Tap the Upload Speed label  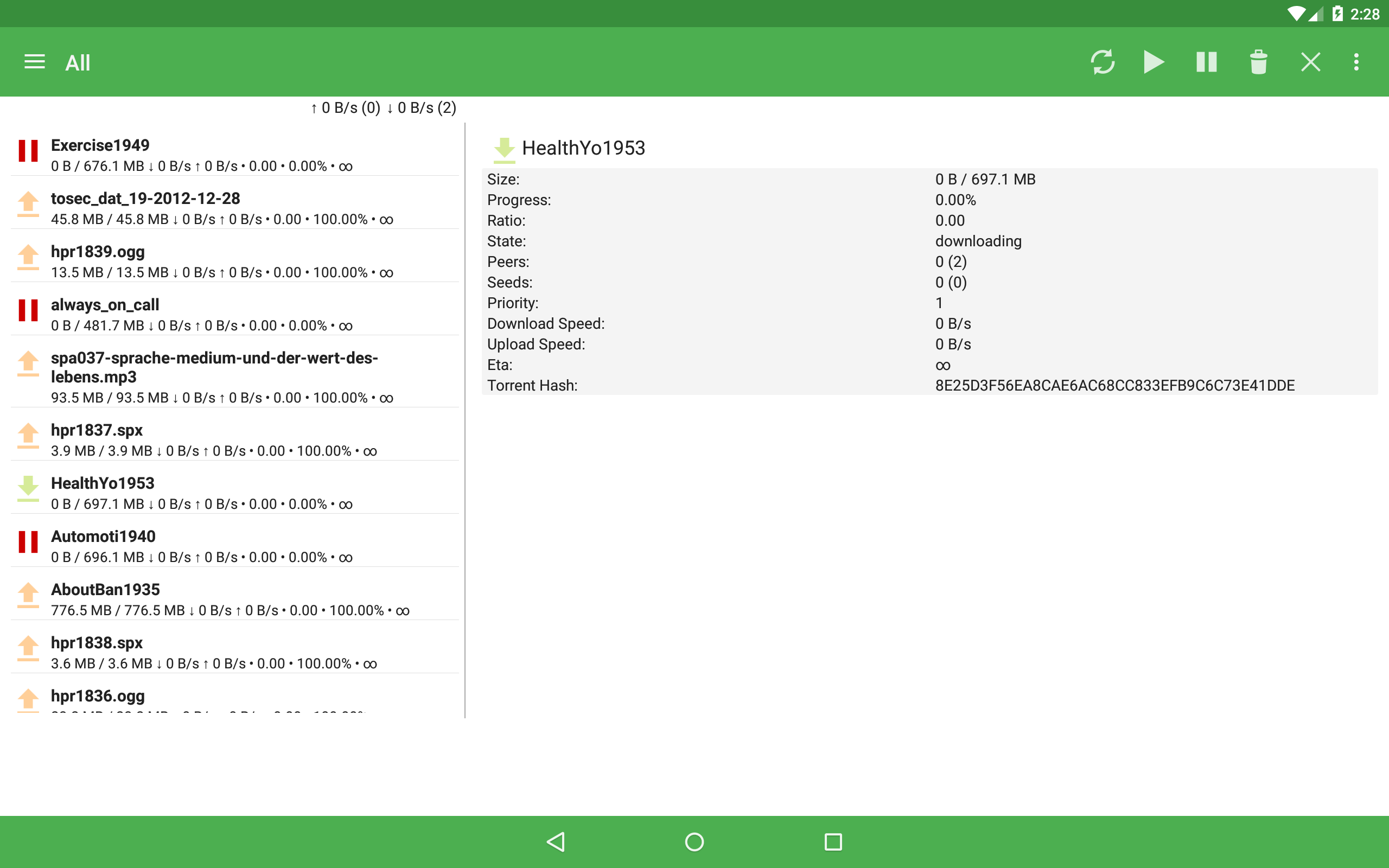(x=536, y=344)
